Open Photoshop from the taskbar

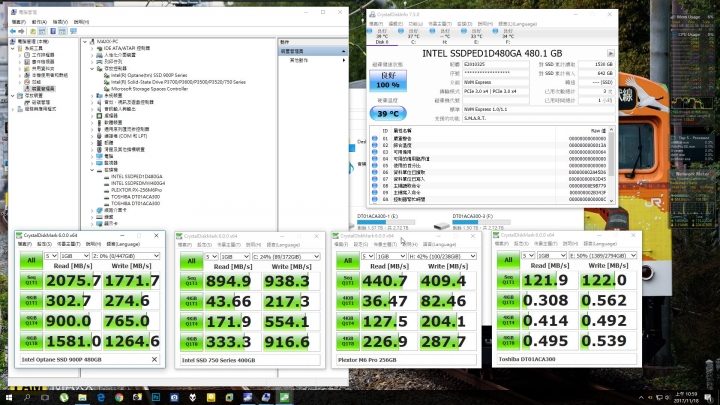156,398
